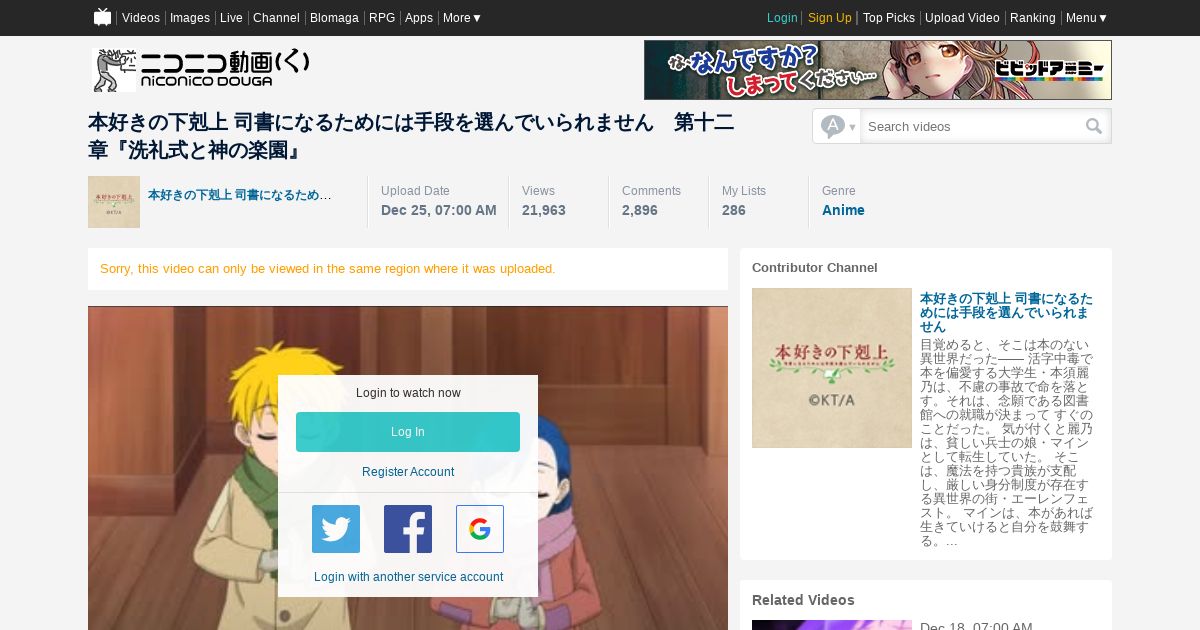This screenshot has width=1200, height=630.
Task: Click the Views count 21,963
Action: coord(544,210)
